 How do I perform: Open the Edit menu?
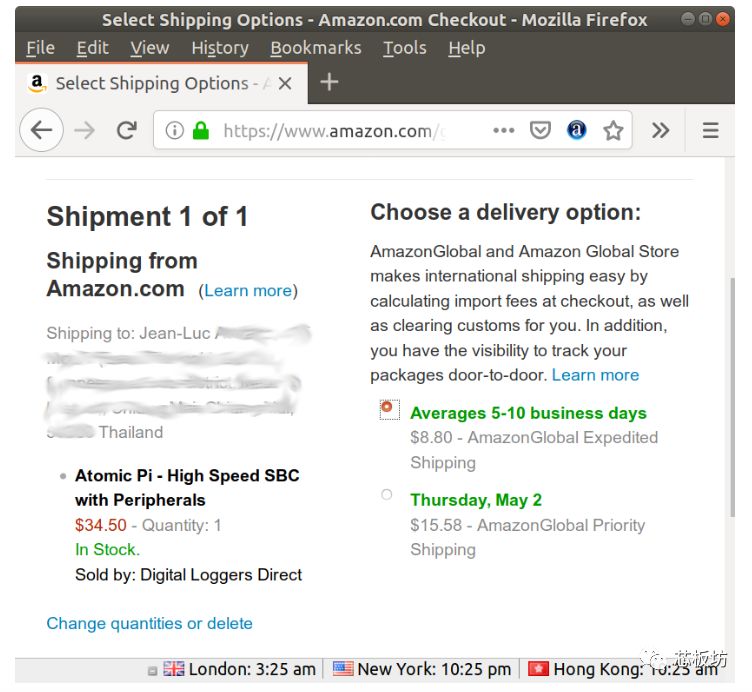coord(93,48)
